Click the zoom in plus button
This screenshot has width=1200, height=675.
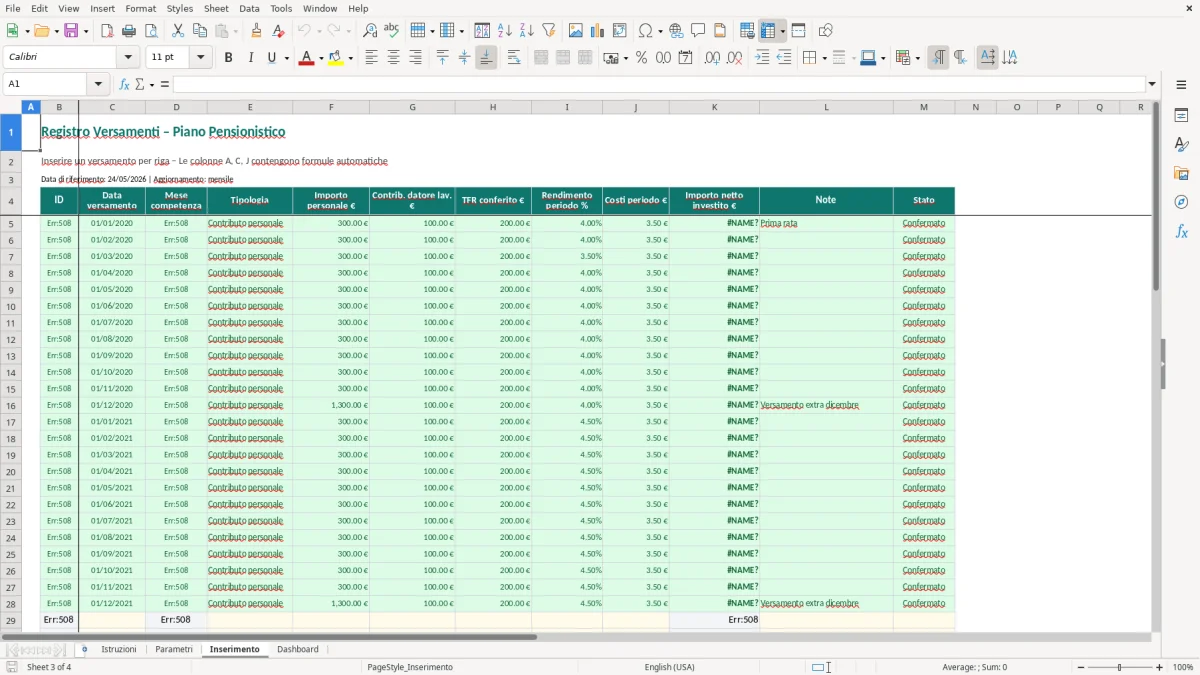[x=1160, y=667]
